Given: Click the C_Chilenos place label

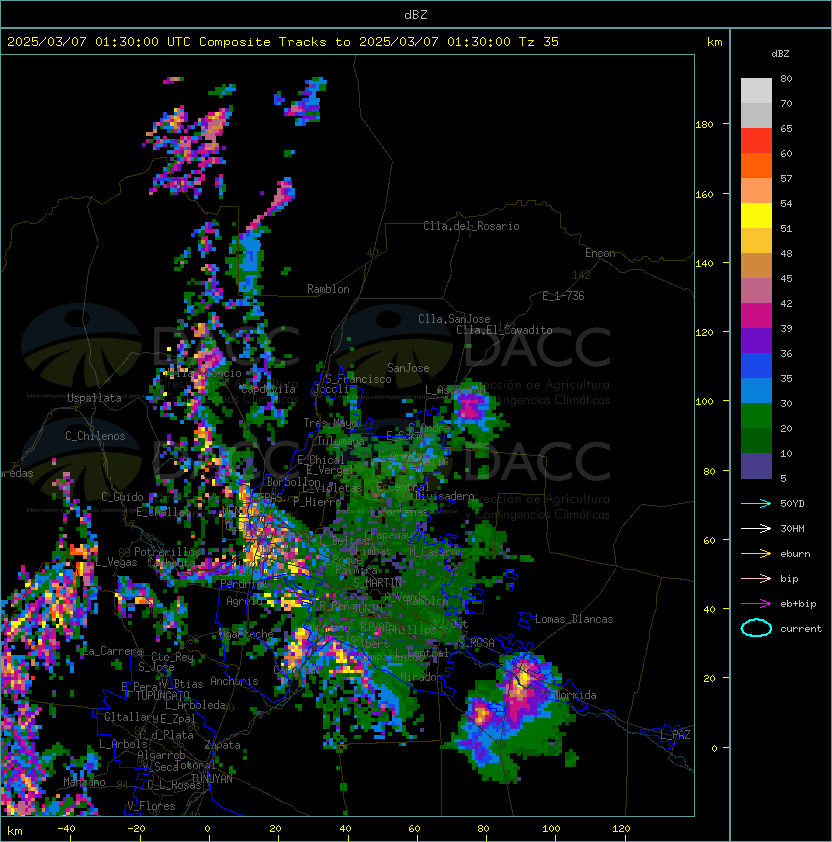Looking at the screenshot, I should coord(95,436).
